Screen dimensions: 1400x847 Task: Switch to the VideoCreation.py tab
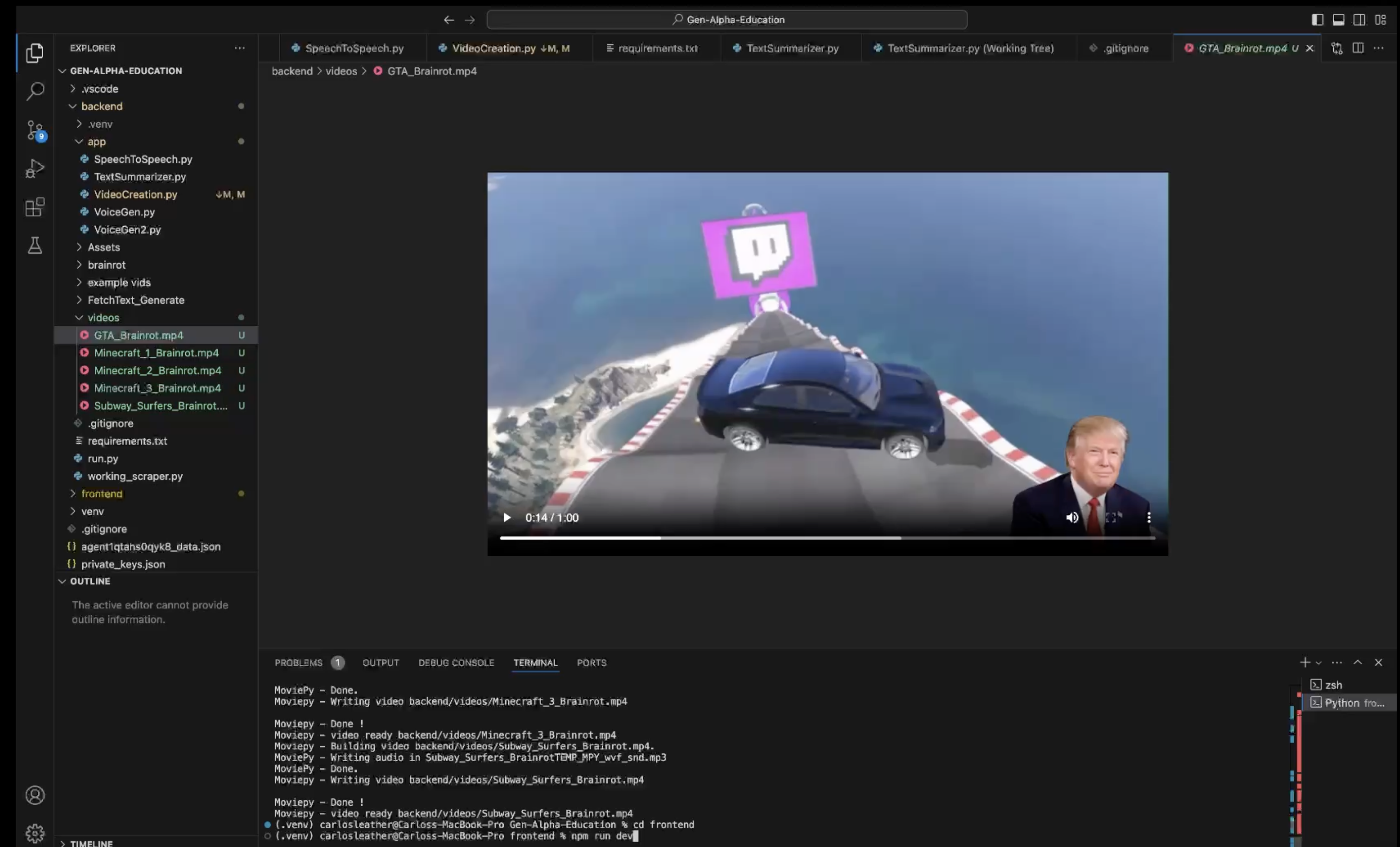[493, 48]
